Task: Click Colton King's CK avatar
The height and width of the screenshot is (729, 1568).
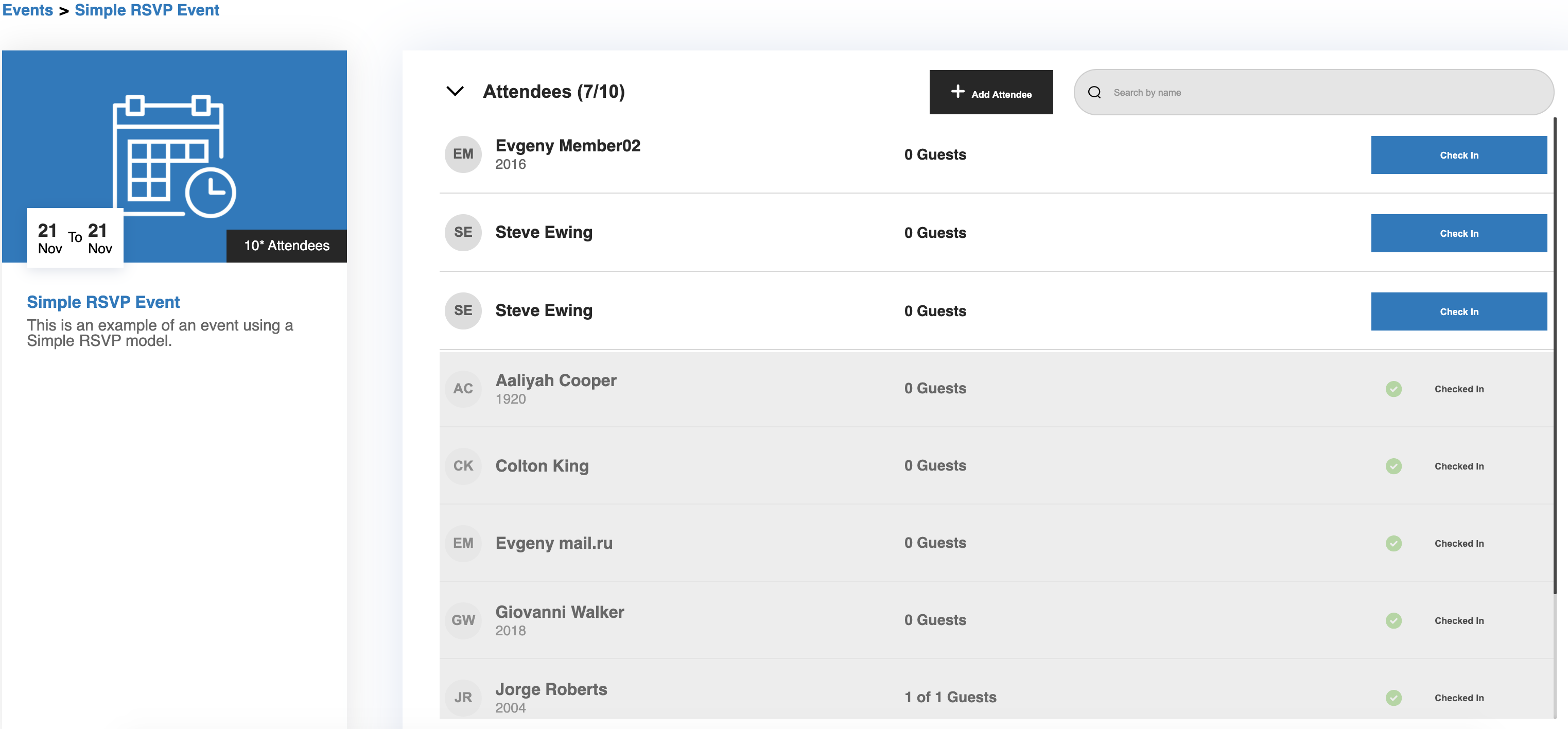Action: point(463,465)
